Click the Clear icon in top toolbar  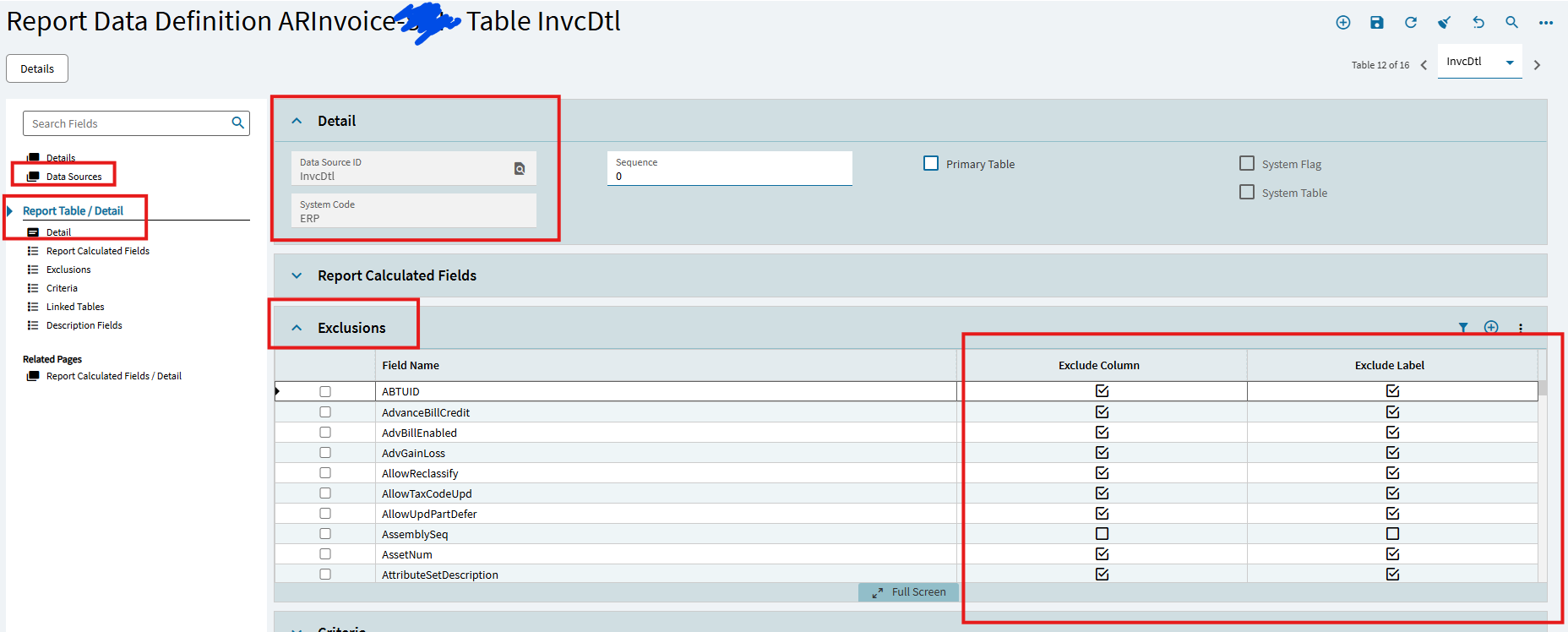click(x=1445, y=23)
